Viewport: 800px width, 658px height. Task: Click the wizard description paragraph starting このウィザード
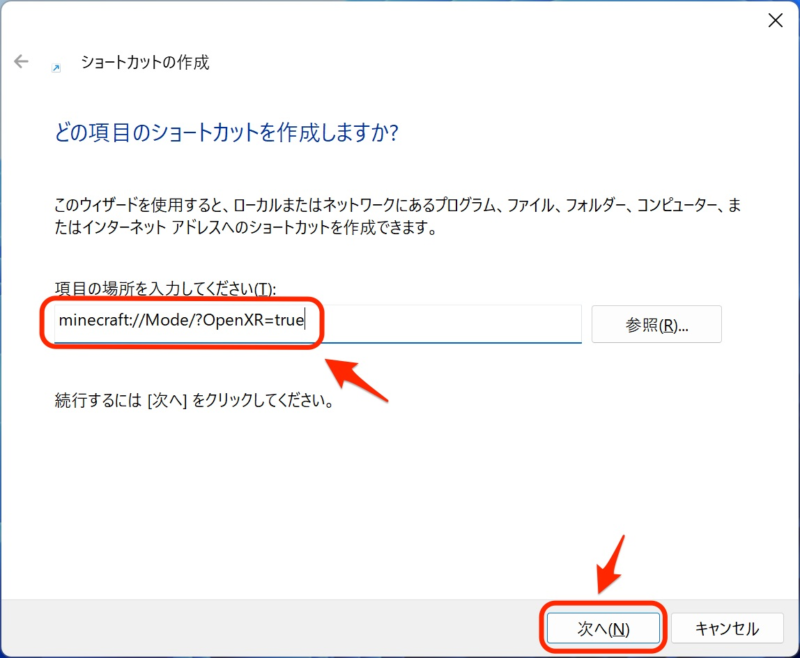[397, 216]
